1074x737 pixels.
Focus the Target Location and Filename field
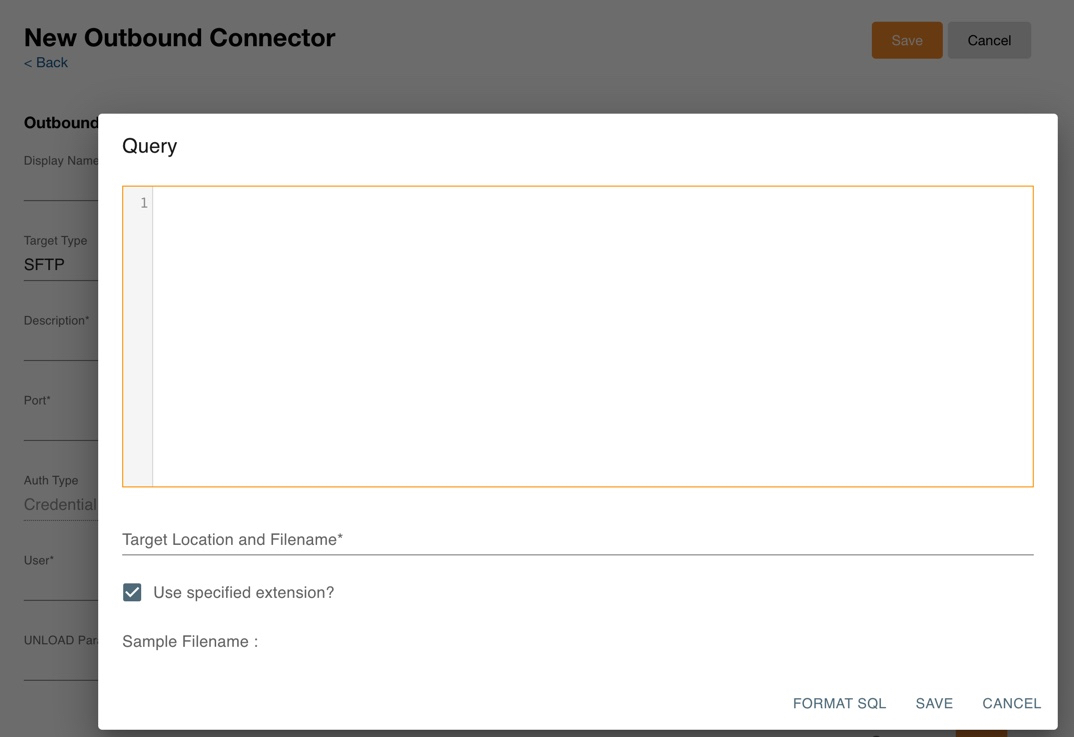[577, 540]
